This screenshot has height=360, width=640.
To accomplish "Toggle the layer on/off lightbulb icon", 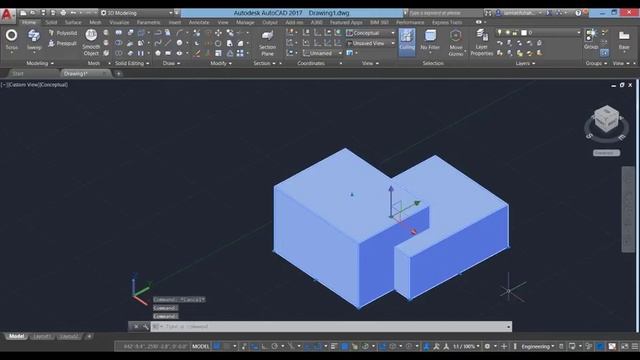I will [x=499, y=32].
